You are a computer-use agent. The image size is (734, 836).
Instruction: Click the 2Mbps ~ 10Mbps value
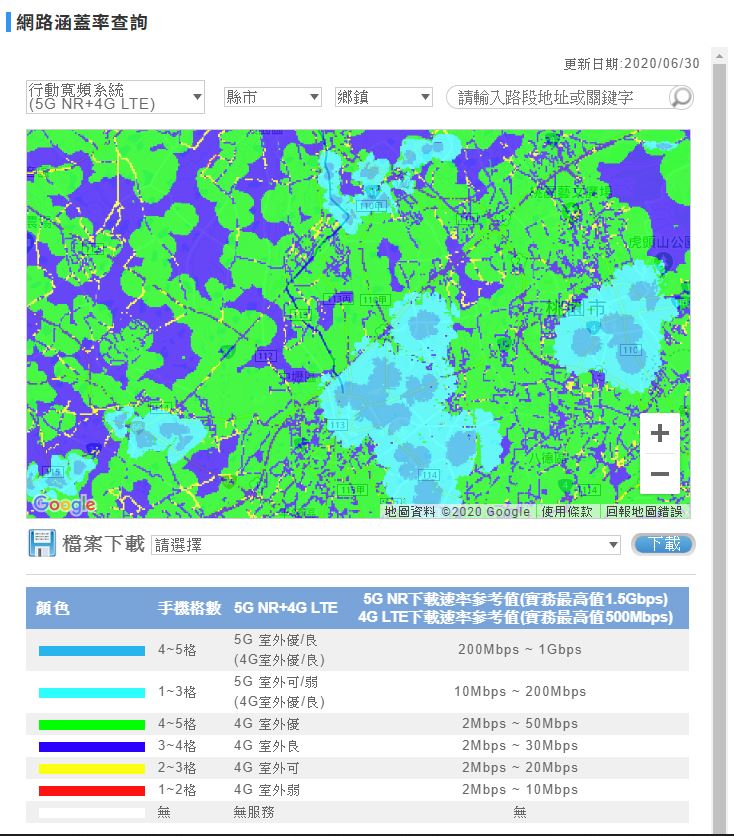tap(520, 790)
